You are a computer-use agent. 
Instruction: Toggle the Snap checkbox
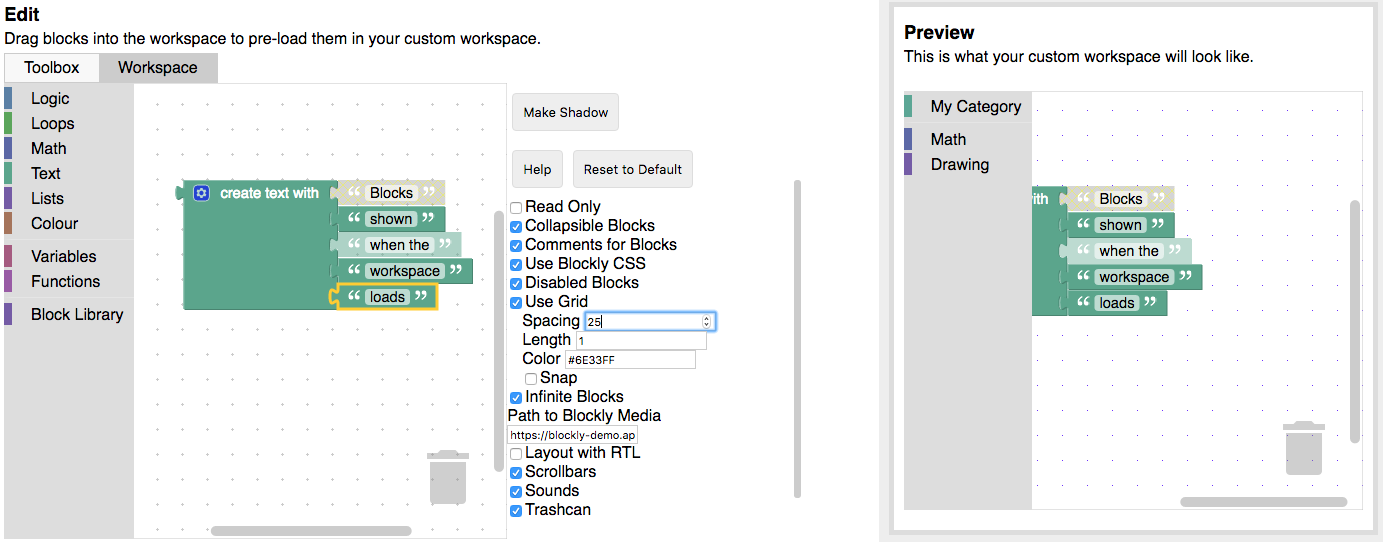click(x=531, y=378)
